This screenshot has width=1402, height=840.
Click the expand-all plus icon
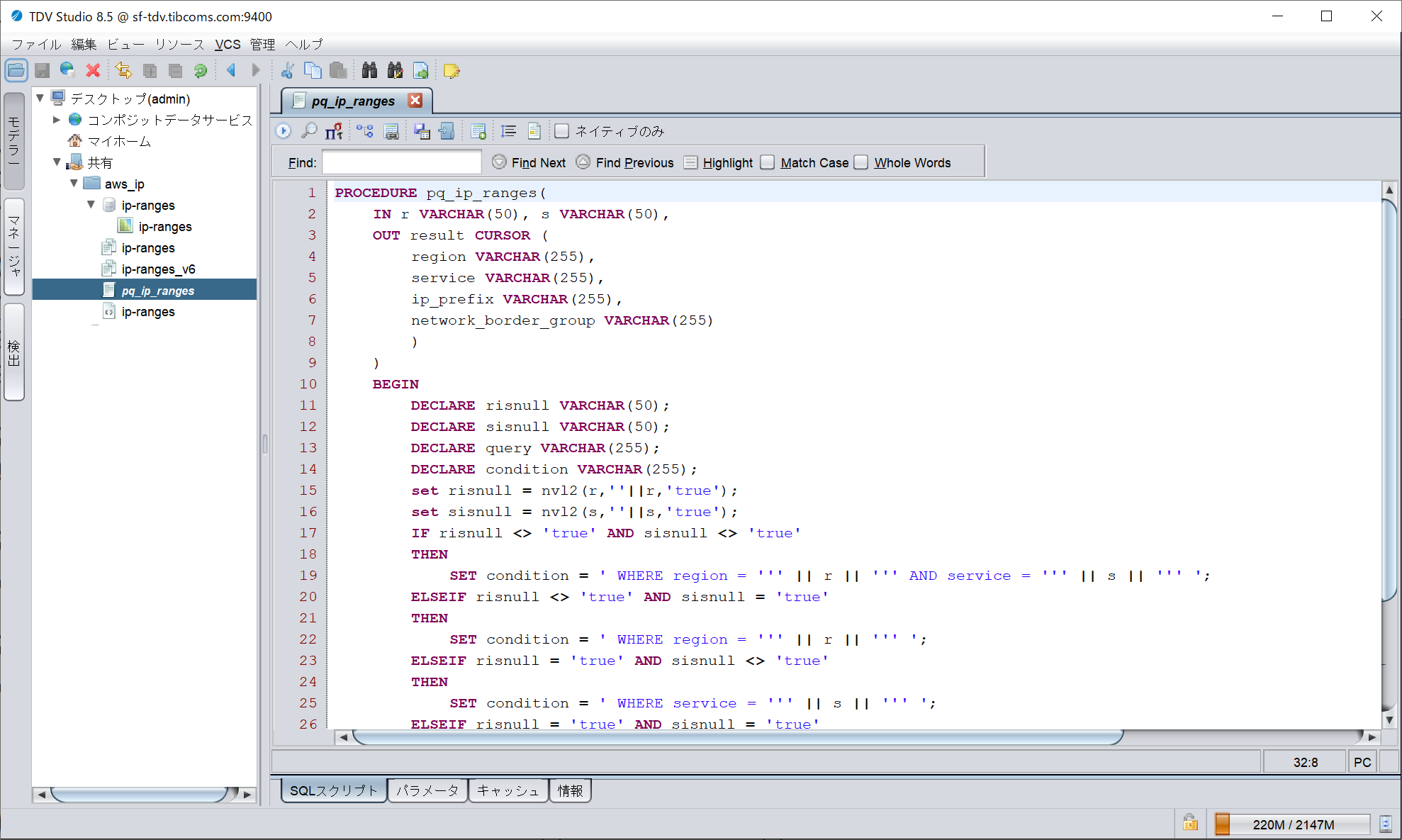click(150, 71)
